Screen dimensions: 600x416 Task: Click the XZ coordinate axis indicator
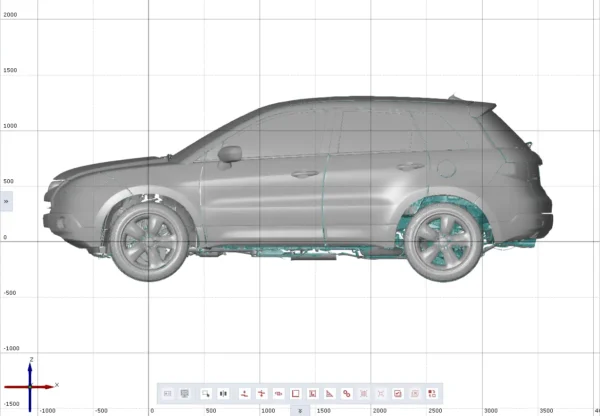click(x=31, y=384)
